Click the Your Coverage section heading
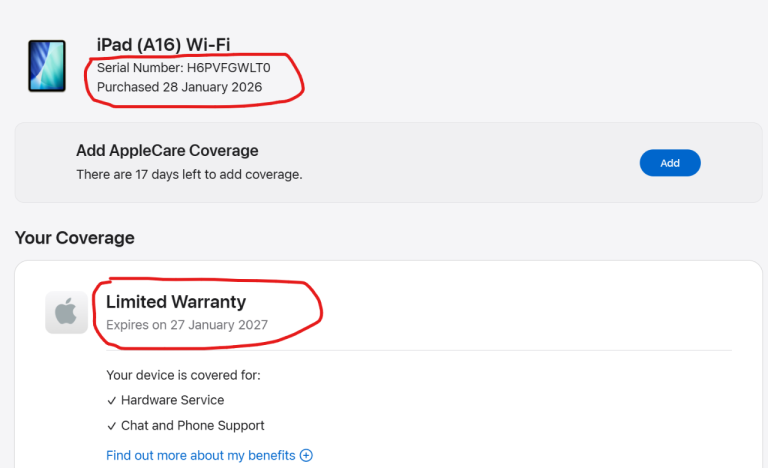The height and width of the screenshot is (468, 768). click(x=75, y=238)
